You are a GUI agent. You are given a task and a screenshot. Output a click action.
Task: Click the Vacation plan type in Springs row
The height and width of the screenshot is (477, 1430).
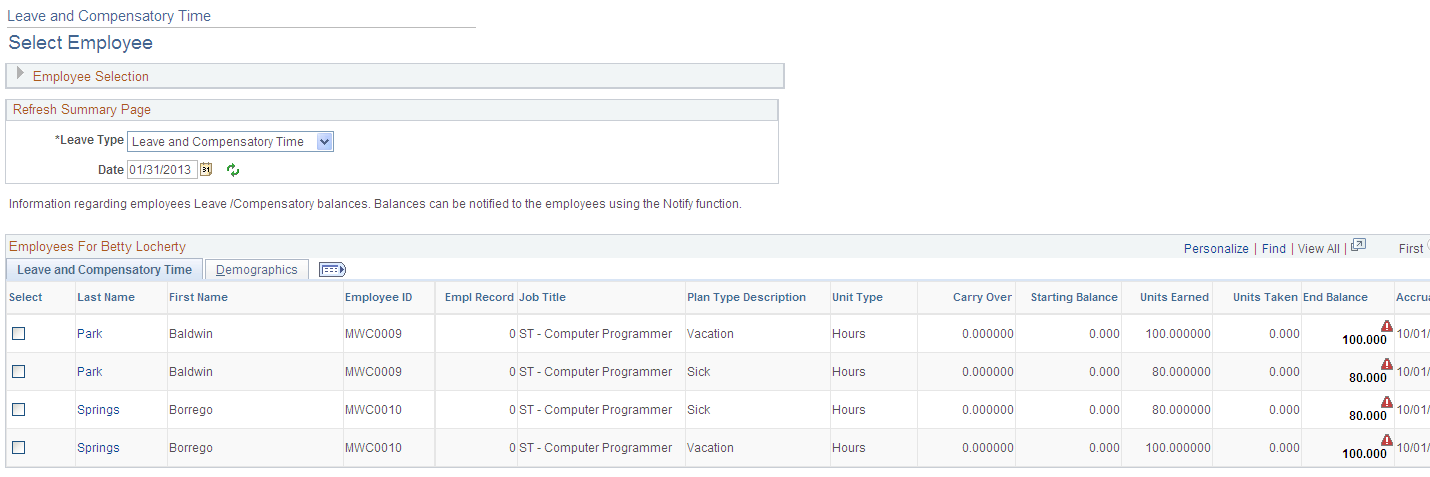click(710, 448)
